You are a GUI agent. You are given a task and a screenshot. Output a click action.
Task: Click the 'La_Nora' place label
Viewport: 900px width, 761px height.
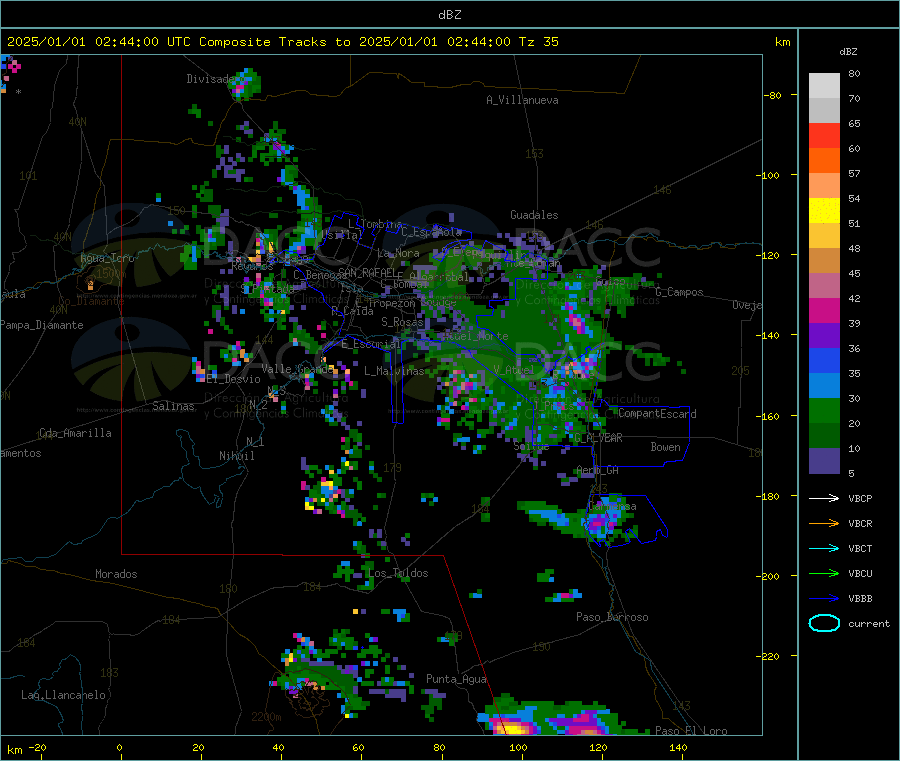point(399,253)
